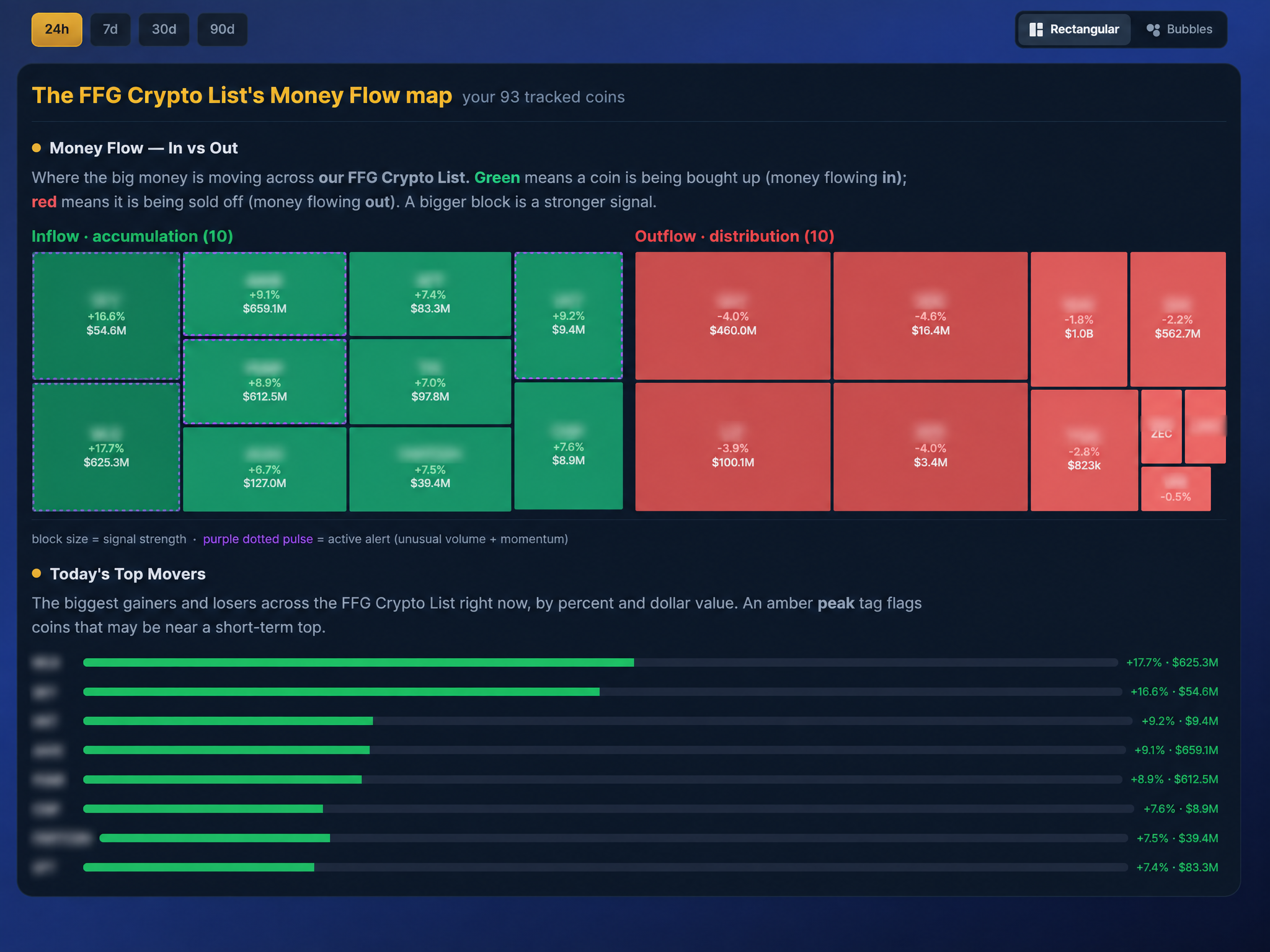This screenshot has width=1270, height=952.
Task: Select the +7.6% · $8.9M mover row
Action: (x=625, y=809)
